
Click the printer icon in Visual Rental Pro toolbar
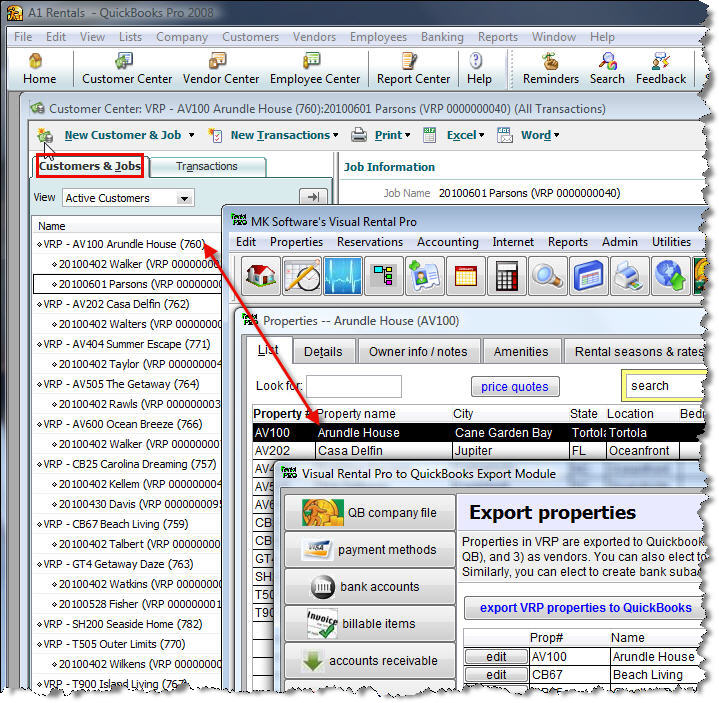(x=629, y=276)
